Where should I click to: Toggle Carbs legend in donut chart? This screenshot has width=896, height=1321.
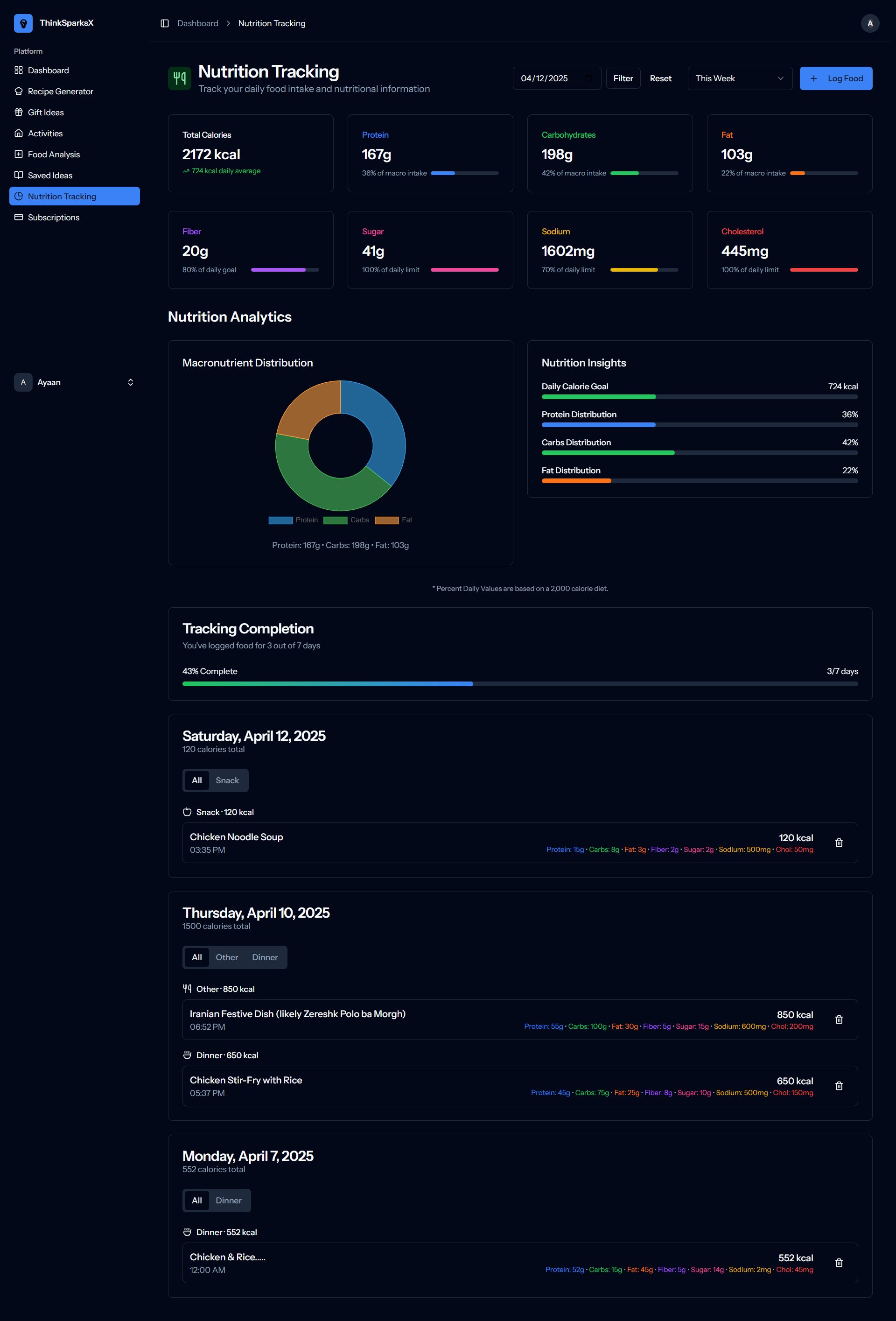point(347,520)
